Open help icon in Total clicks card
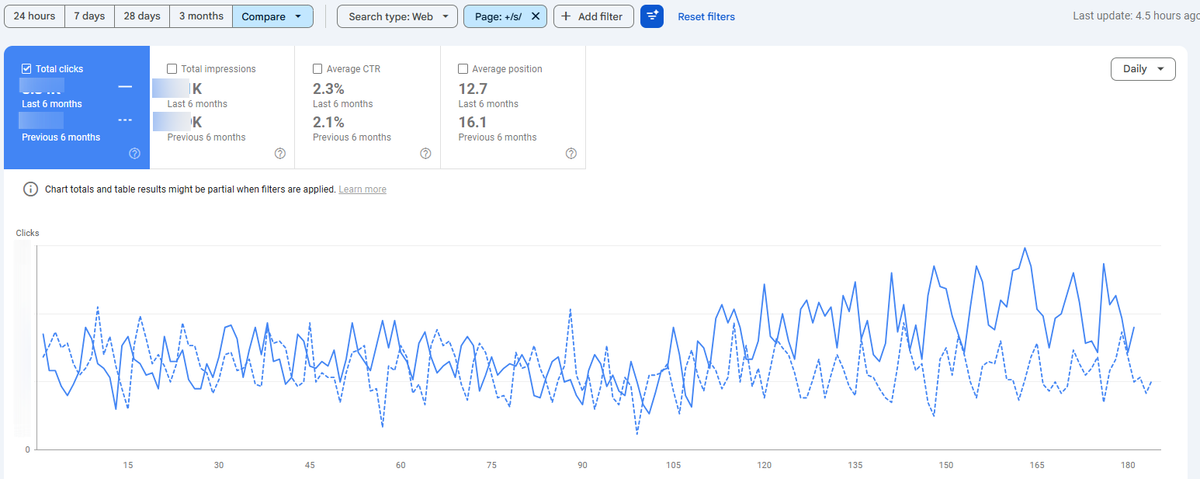Image resolution: width=1200 pixels, height=479 pixels. [134, 153]
